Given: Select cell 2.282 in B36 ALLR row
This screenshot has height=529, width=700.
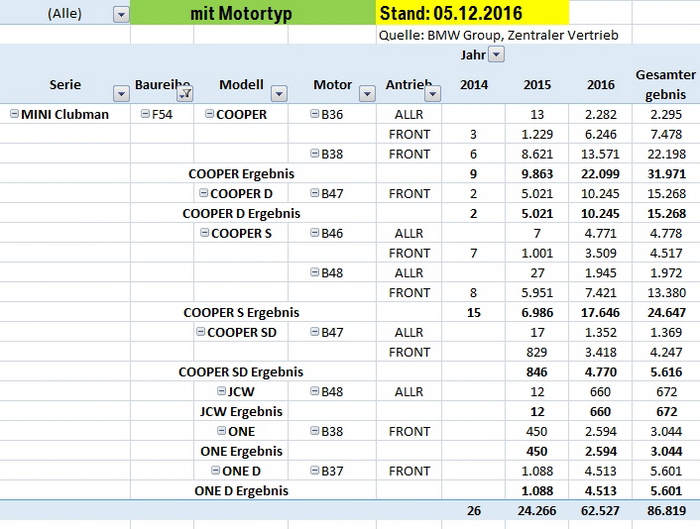Looking at the screenshot, I should (600, 114).
